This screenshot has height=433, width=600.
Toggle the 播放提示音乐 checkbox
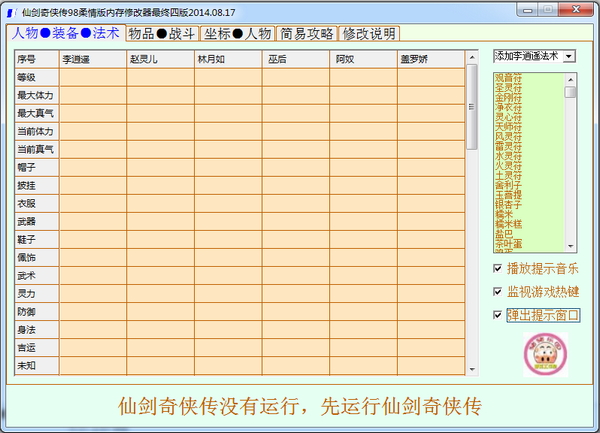click(499, 268)
